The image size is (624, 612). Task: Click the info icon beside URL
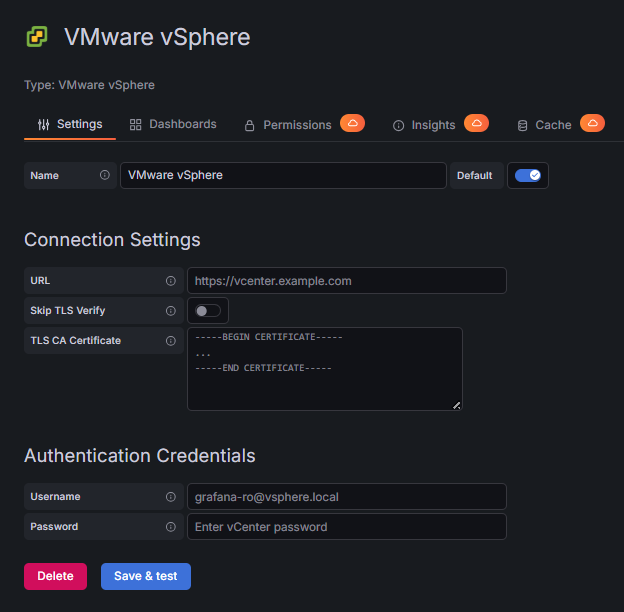point(171,281)
